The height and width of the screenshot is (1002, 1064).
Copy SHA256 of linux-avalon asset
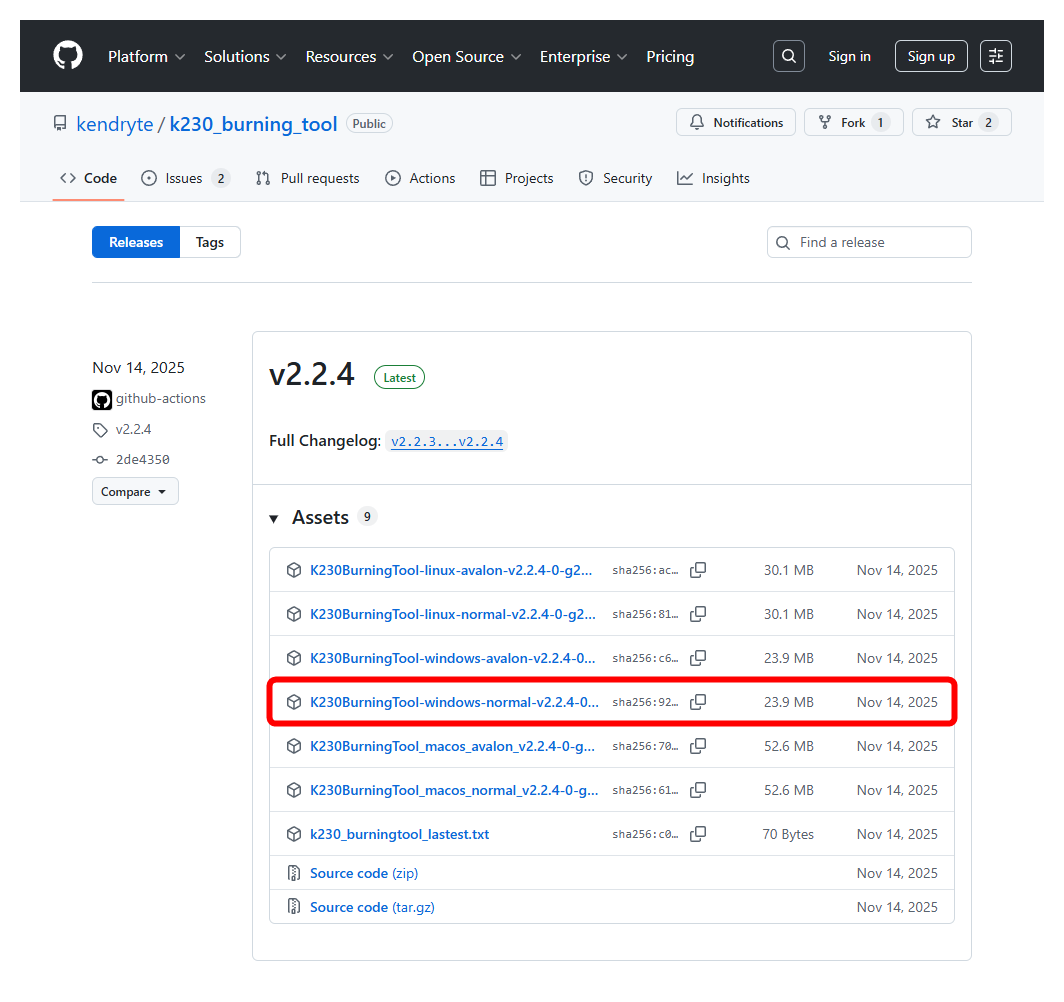point(698,570)
